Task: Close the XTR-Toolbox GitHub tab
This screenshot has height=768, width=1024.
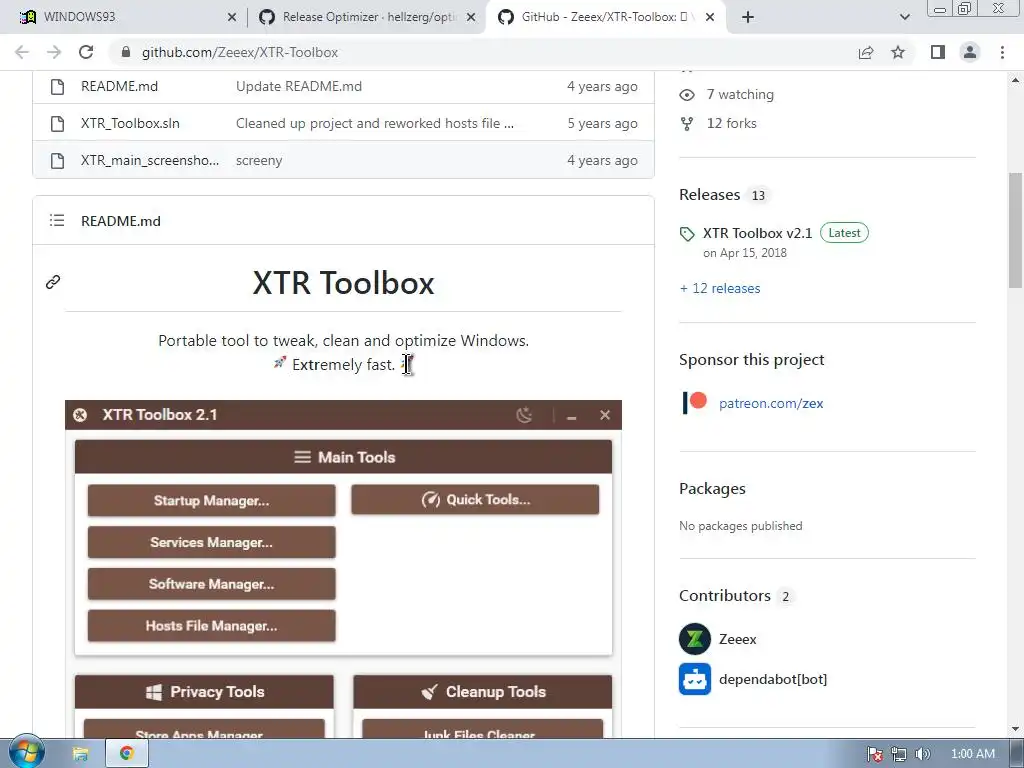Action: (x=711, y=17)
